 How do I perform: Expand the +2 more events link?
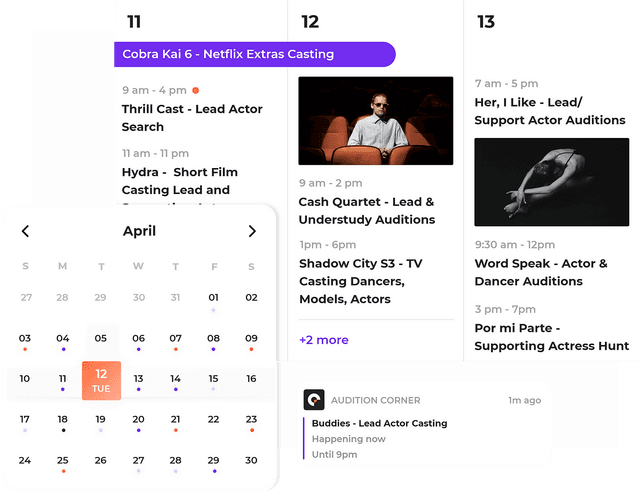[324, 340]
